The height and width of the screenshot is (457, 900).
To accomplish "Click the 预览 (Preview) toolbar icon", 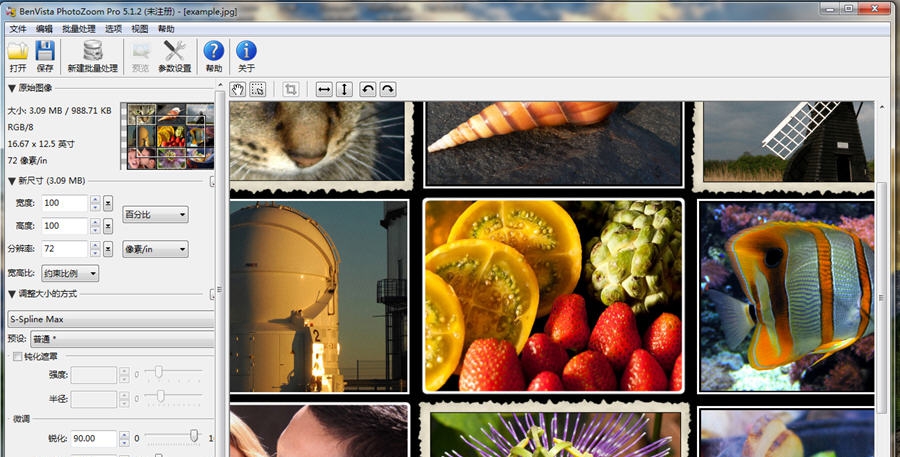I will pos(141,51).
